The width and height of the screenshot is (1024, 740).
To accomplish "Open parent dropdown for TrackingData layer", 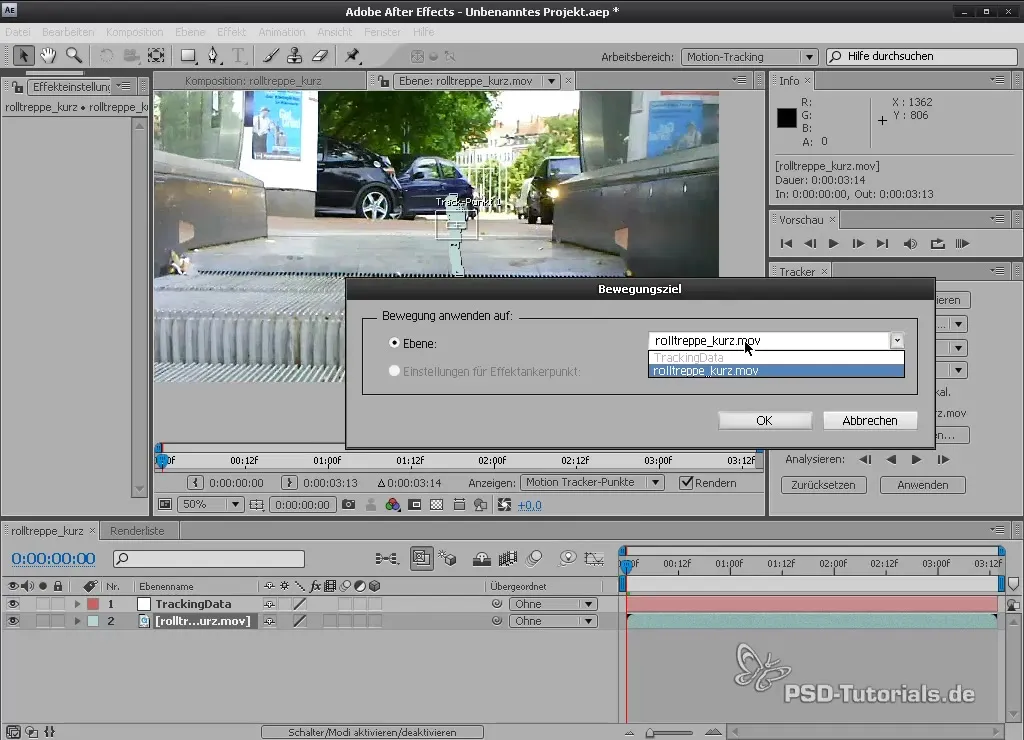I will (552, 604).
